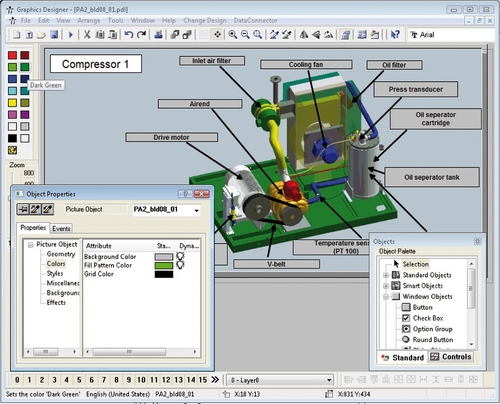Click the dynamic bulb for Background Color
500x404 pixels.
pyautogui.click(x=180, y=256)
